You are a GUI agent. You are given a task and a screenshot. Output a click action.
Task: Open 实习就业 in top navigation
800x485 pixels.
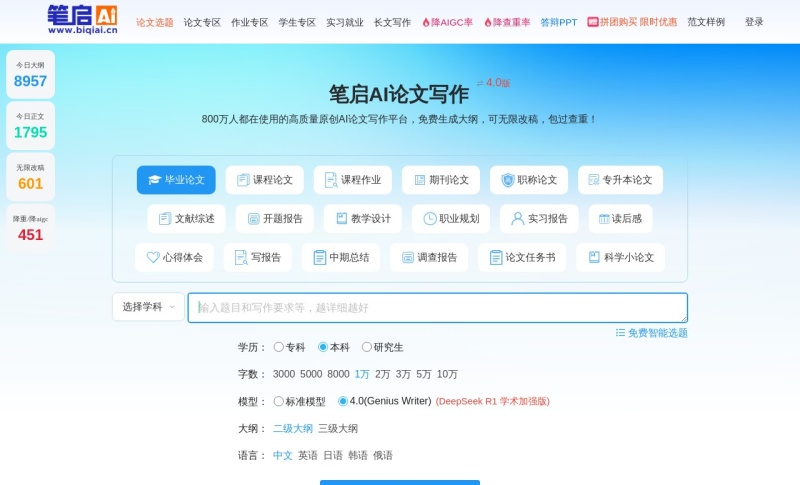[345, 22]
